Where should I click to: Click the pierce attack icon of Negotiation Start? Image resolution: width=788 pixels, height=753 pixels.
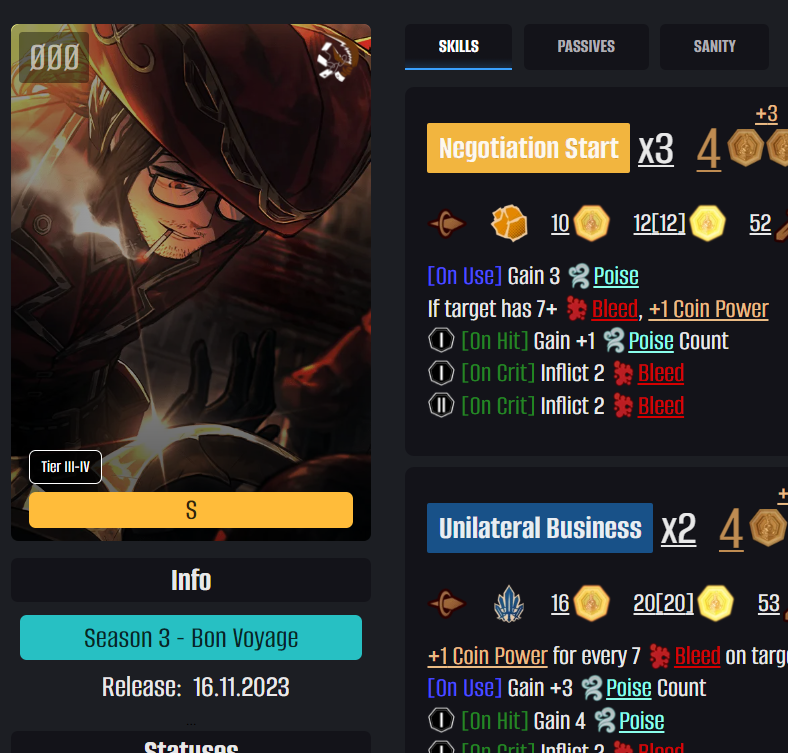[447, 223]
